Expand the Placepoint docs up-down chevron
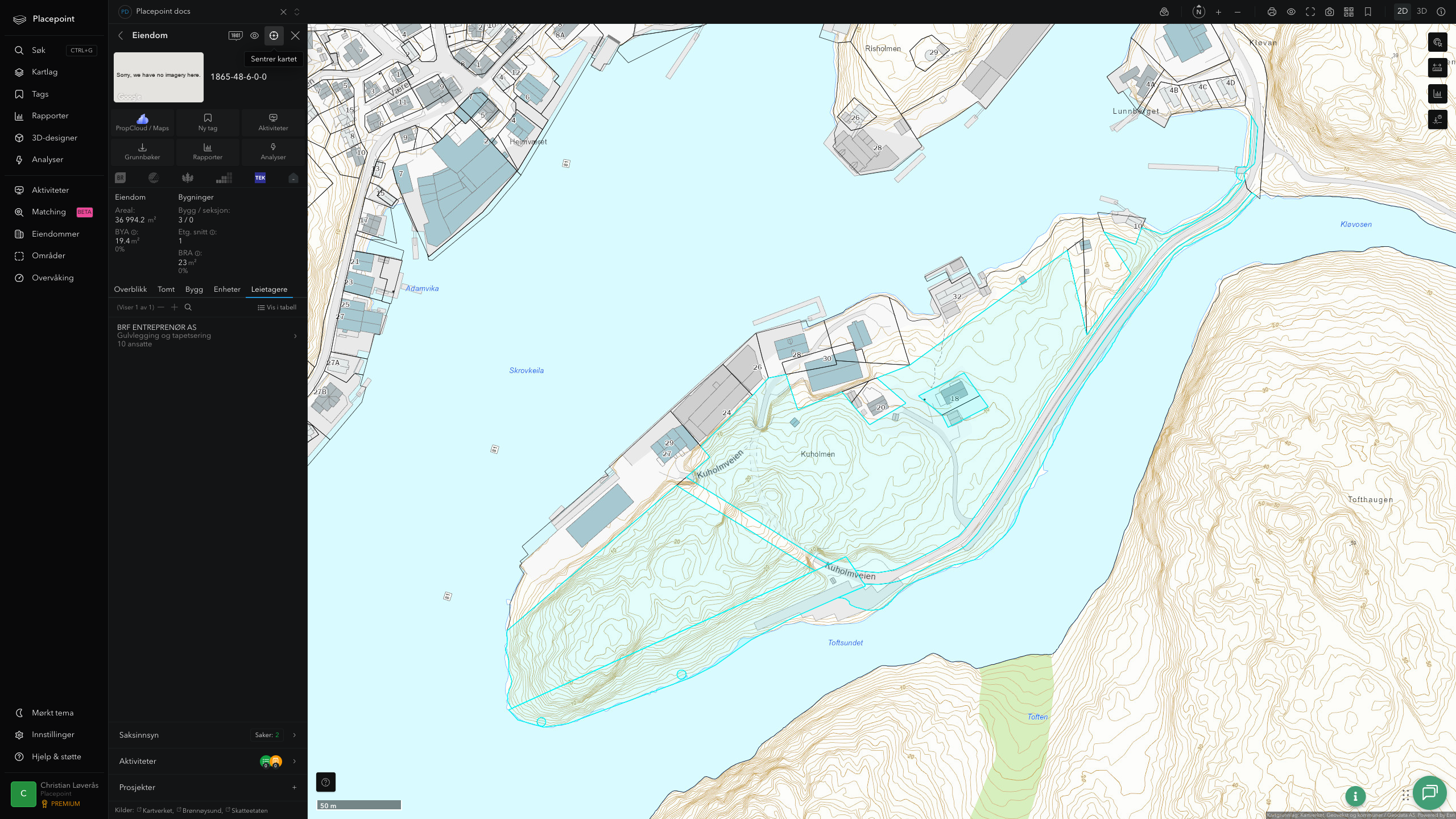Image resolution: width=1456 pixels, height=819 pixels. [297, 11]
